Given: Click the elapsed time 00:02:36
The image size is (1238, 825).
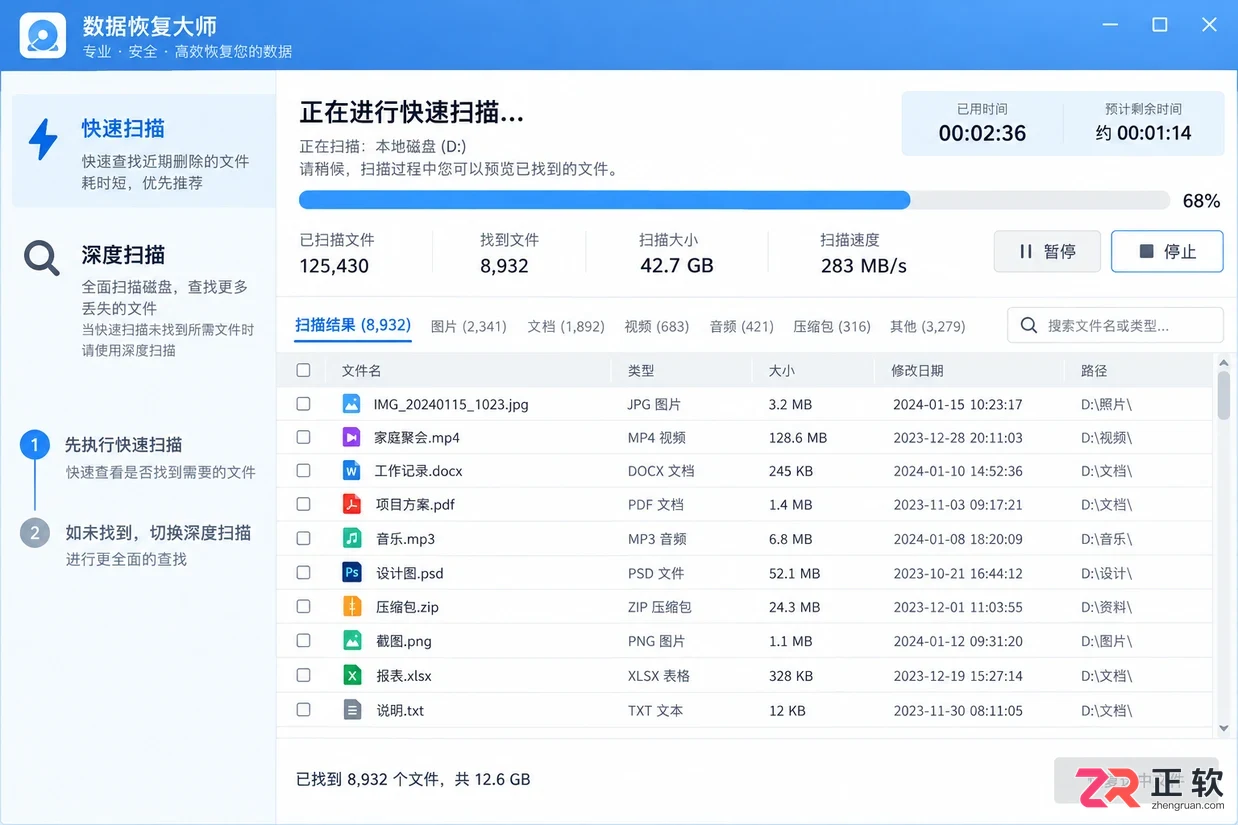Looking at the screenshot, I should pyautogui.click(x=982, y=133).
